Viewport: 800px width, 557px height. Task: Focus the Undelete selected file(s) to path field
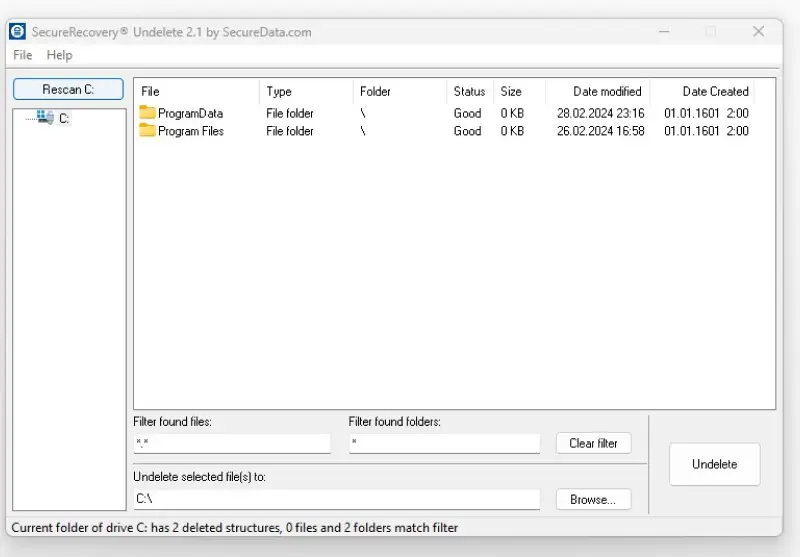tap(337, 499)
